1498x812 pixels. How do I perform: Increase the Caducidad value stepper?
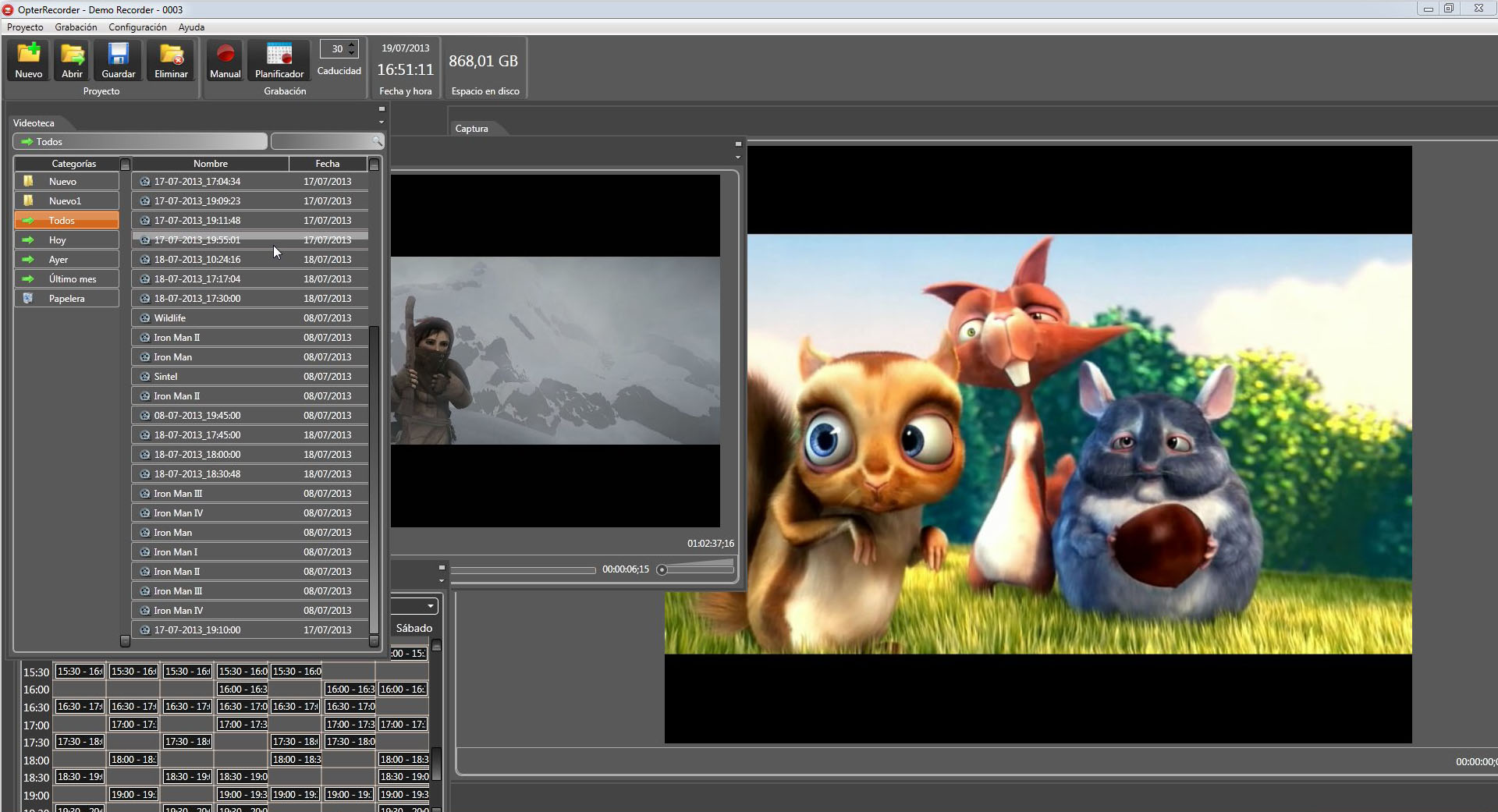tap(352, 44)
